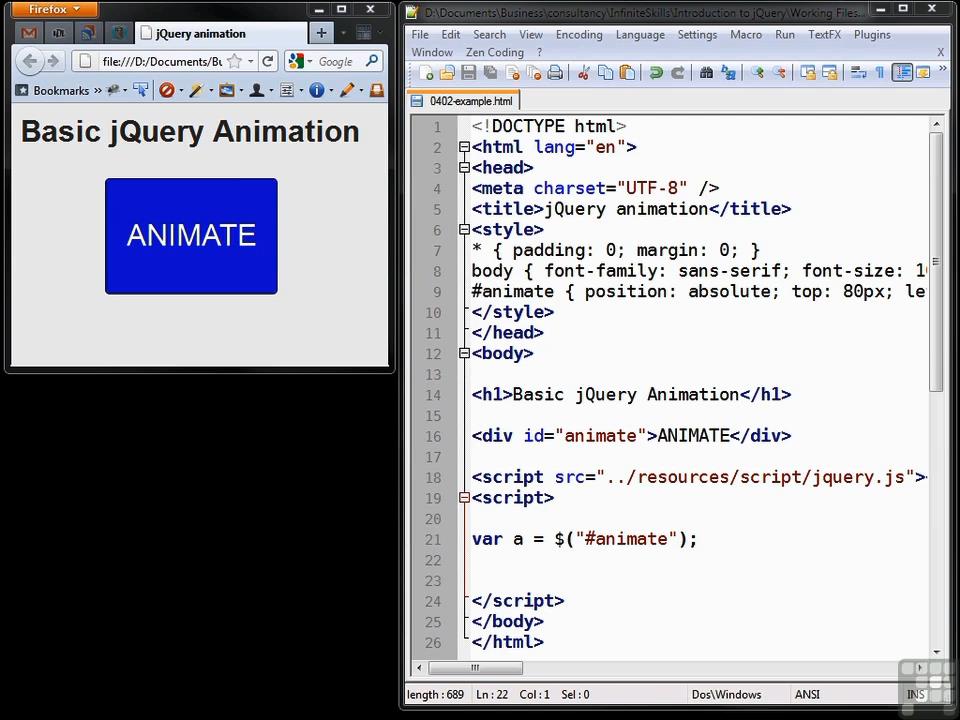Click the Close document icon in toolbar
Image resolution: width=960 pixels, height=720 pixels.
pyautogui.click(x=512, y=73)
